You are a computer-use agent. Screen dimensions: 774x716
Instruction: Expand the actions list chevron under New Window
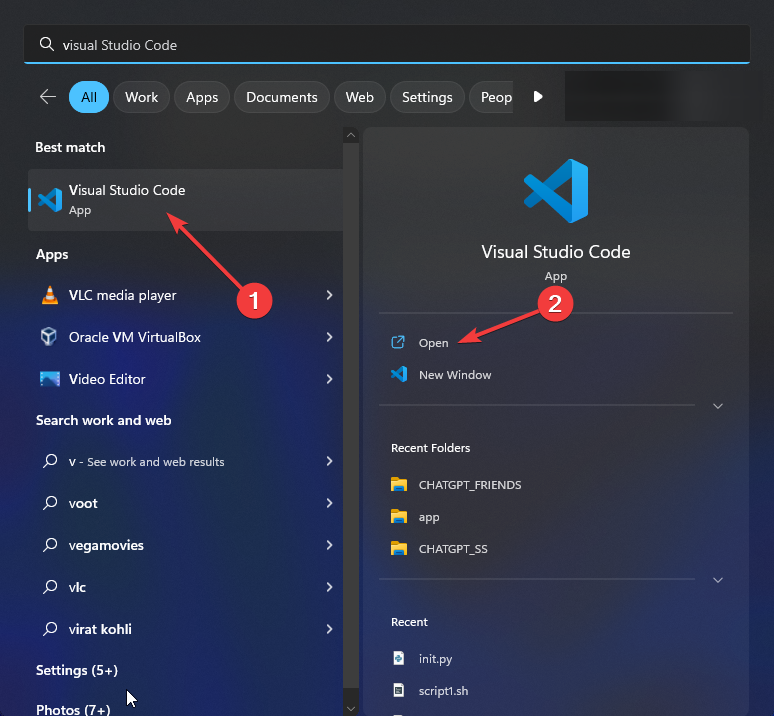[x=718, y=406]
